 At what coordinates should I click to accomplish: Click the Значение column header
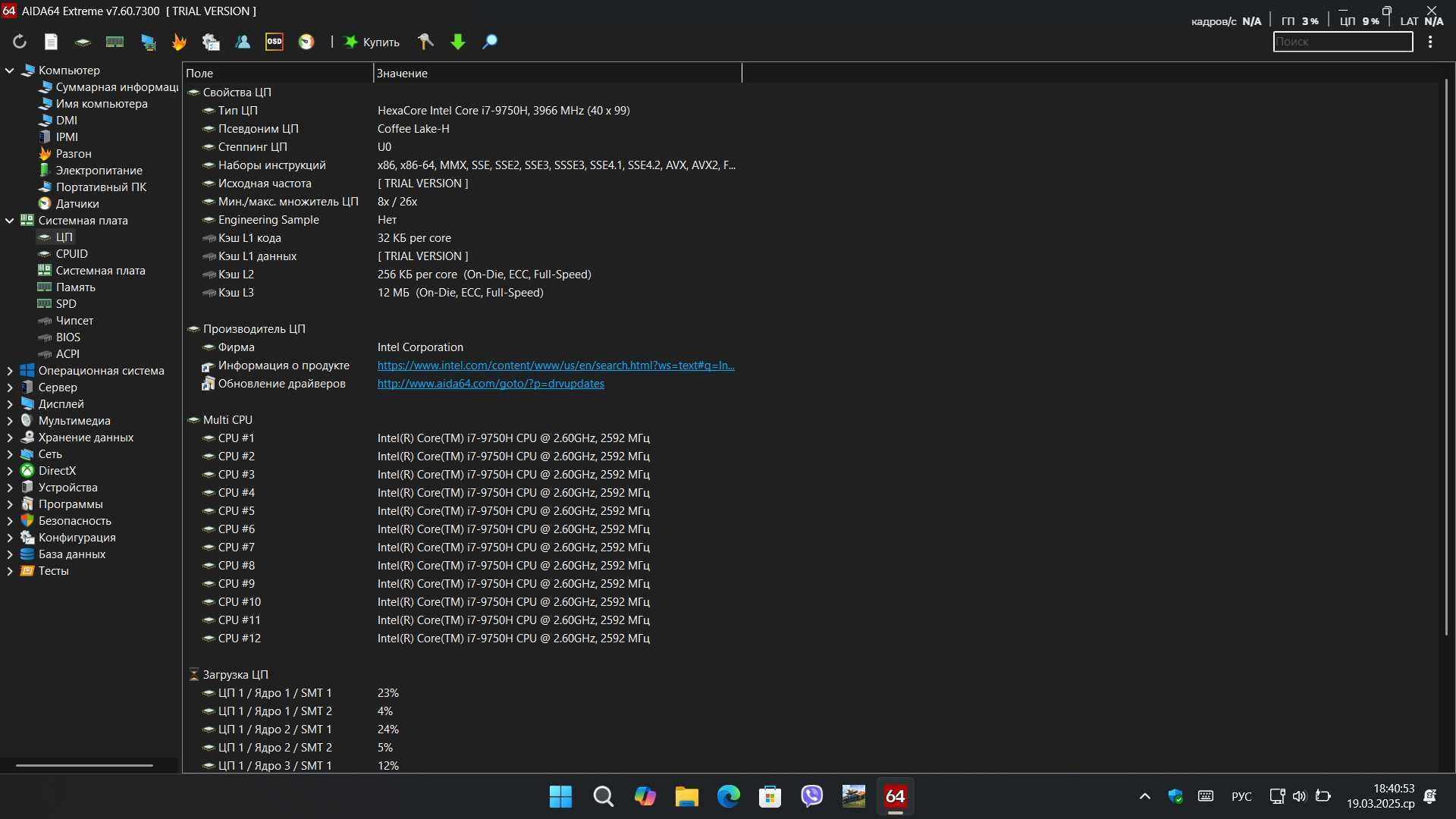click(x=557, y=73)
